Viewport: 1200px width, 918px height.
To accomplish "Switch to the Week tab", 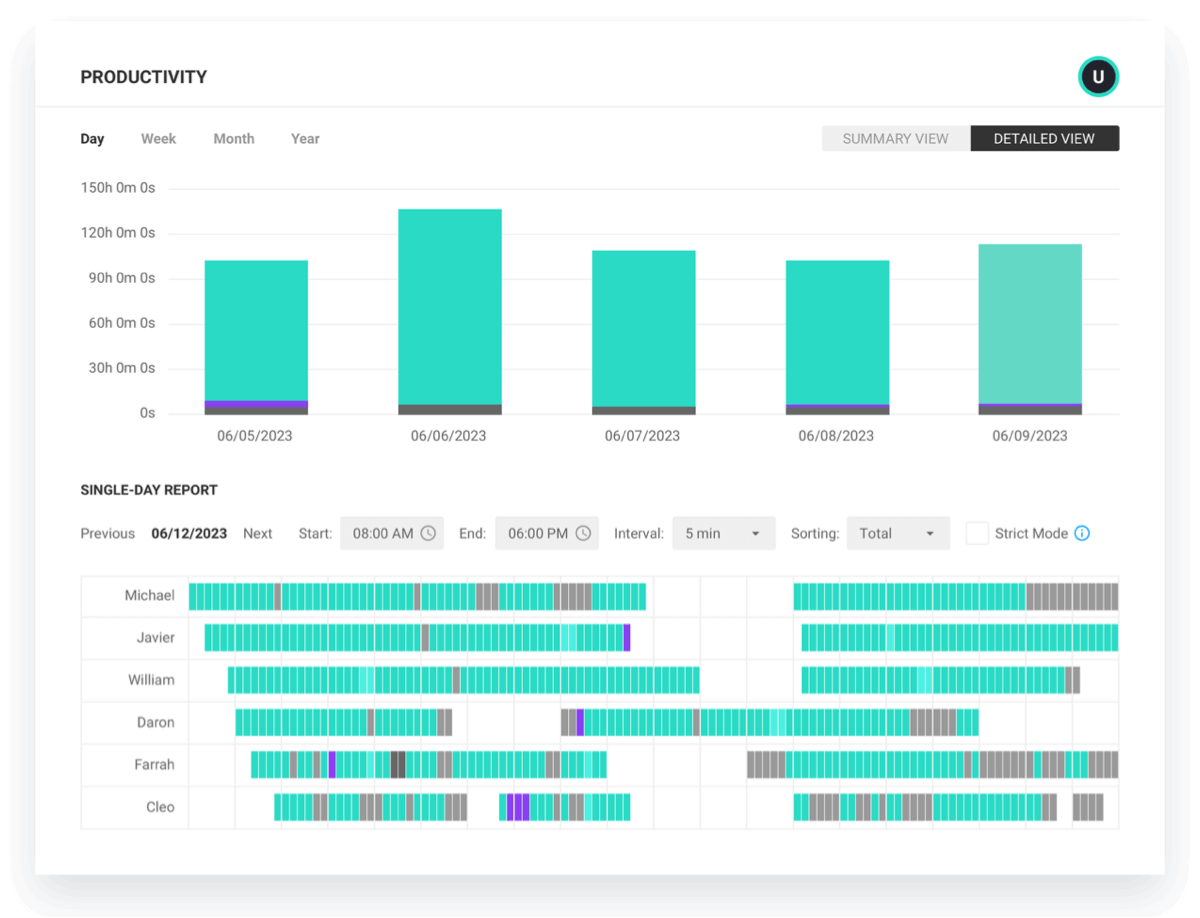I will [158, 138].
